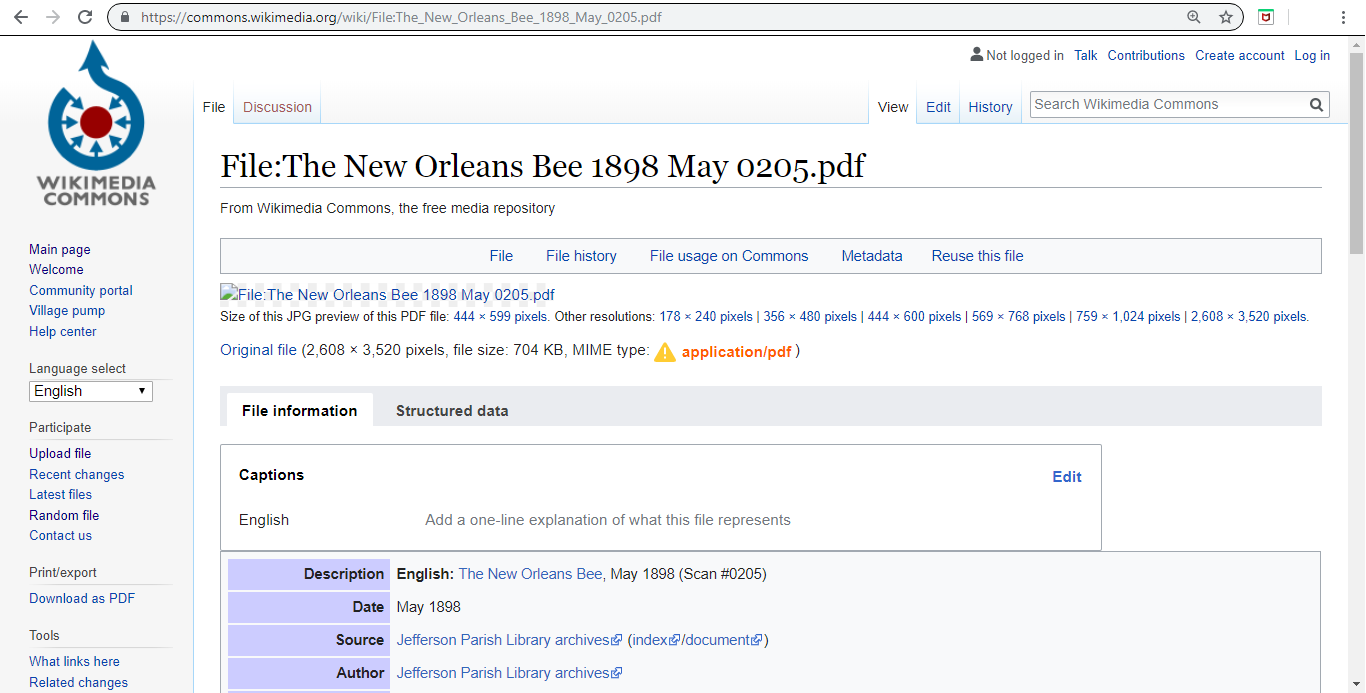Click the browser back arrow

(21, 17)
